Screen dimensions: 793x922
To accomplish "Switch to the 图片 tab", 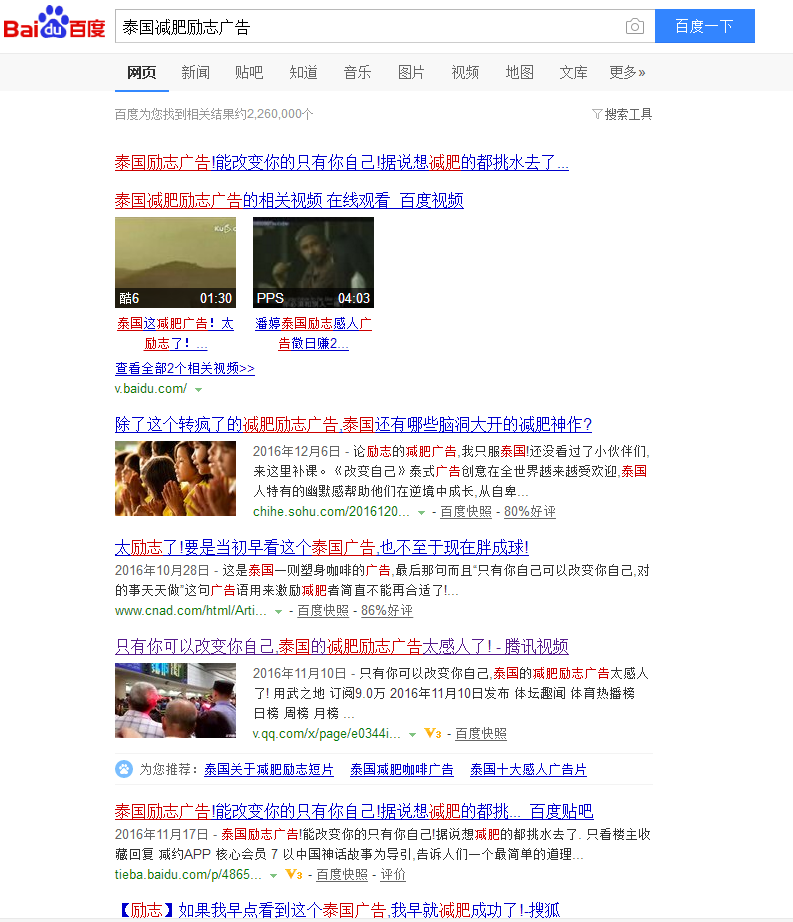I will [411, 73].
